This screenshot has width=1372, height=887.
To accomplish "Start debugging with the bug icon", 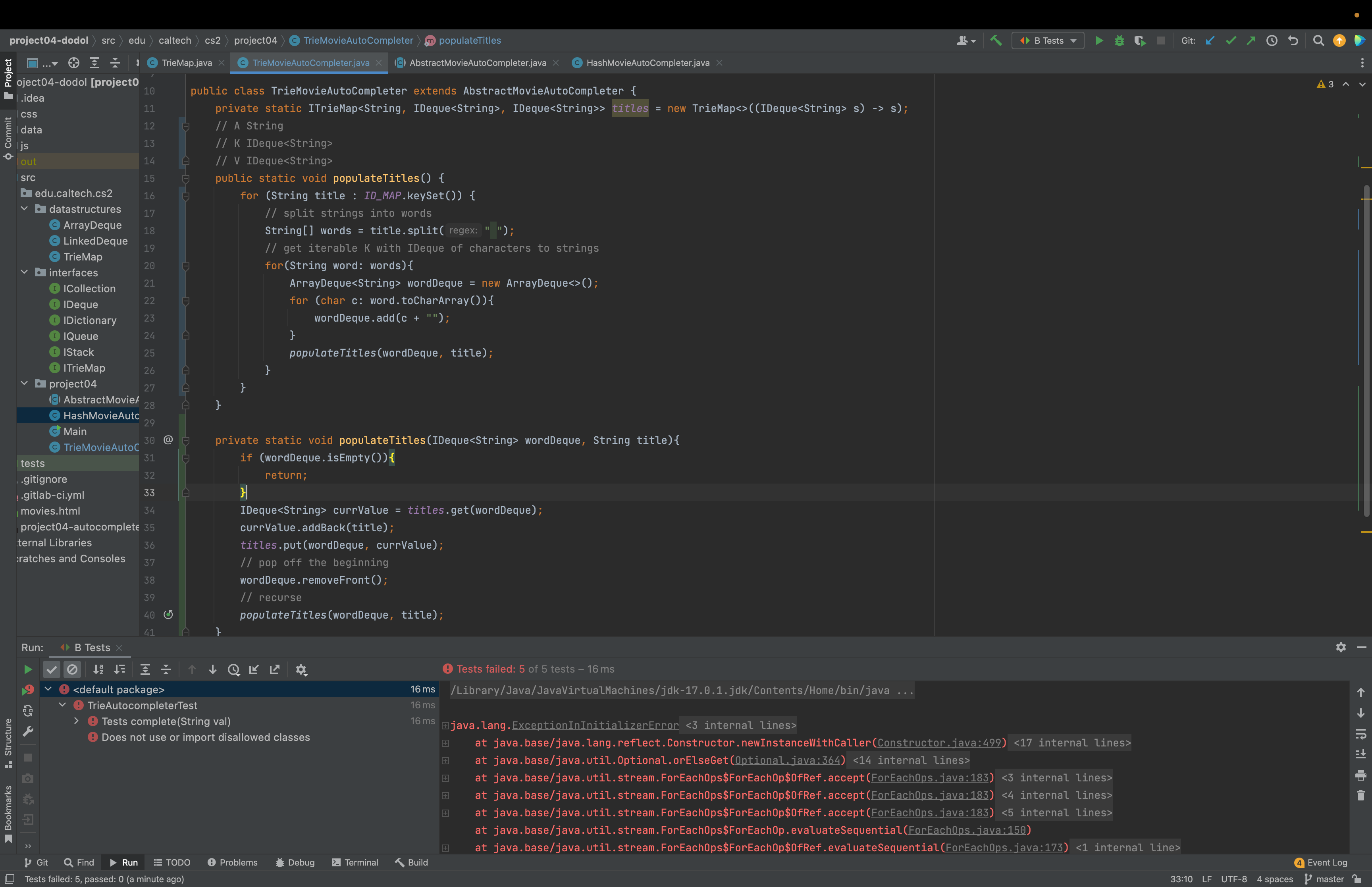I will [x=1119, y=40].
